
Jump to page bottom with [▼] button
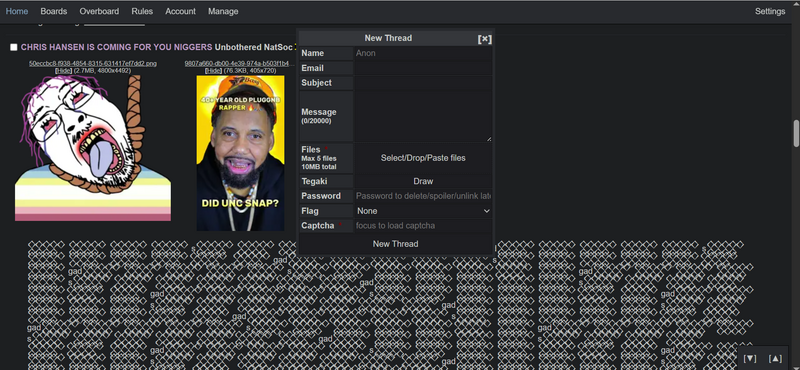(x=750, y=359)
